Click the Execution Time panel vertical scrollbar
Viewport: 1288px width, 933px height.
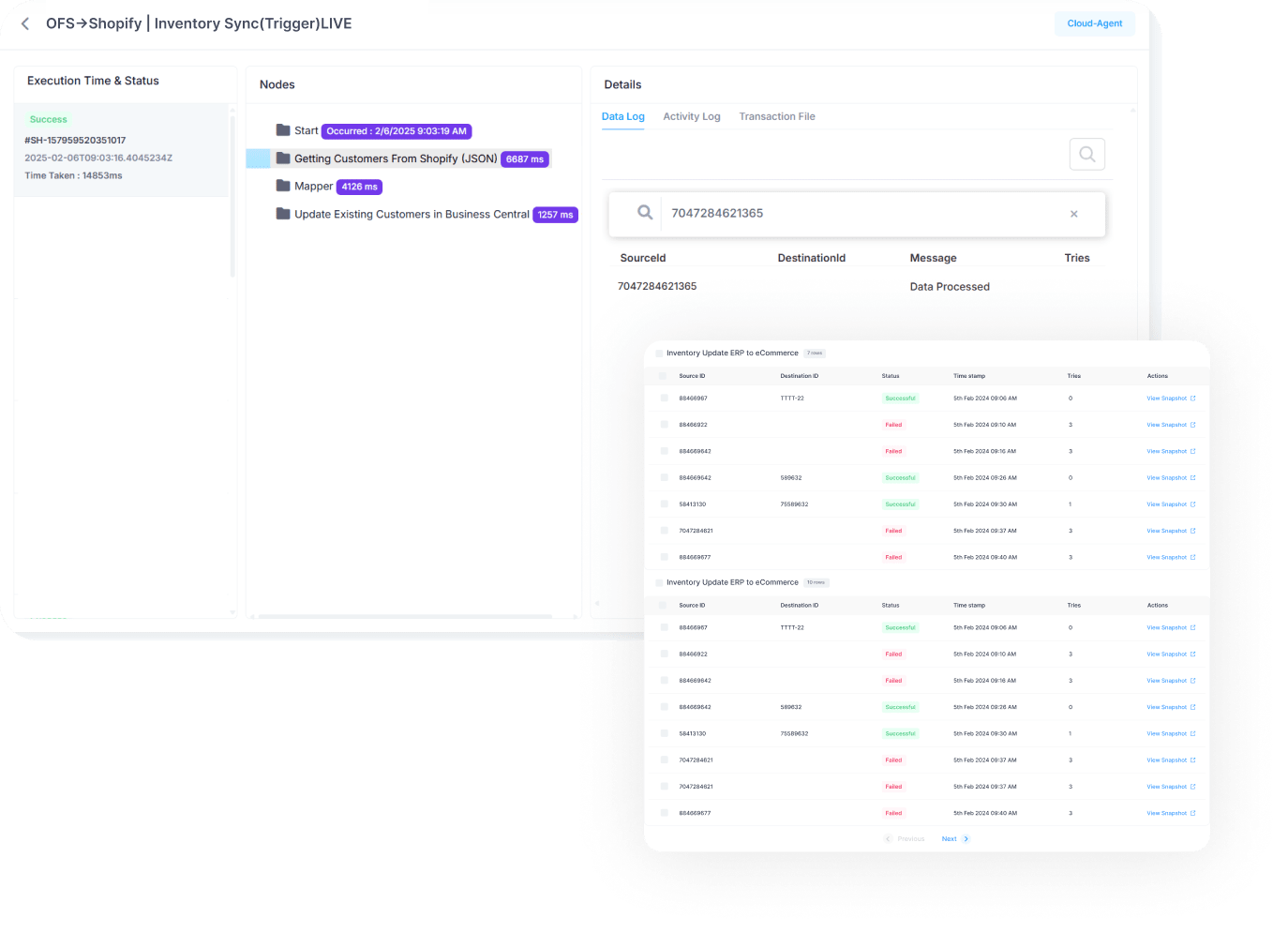tap(232, 197)
